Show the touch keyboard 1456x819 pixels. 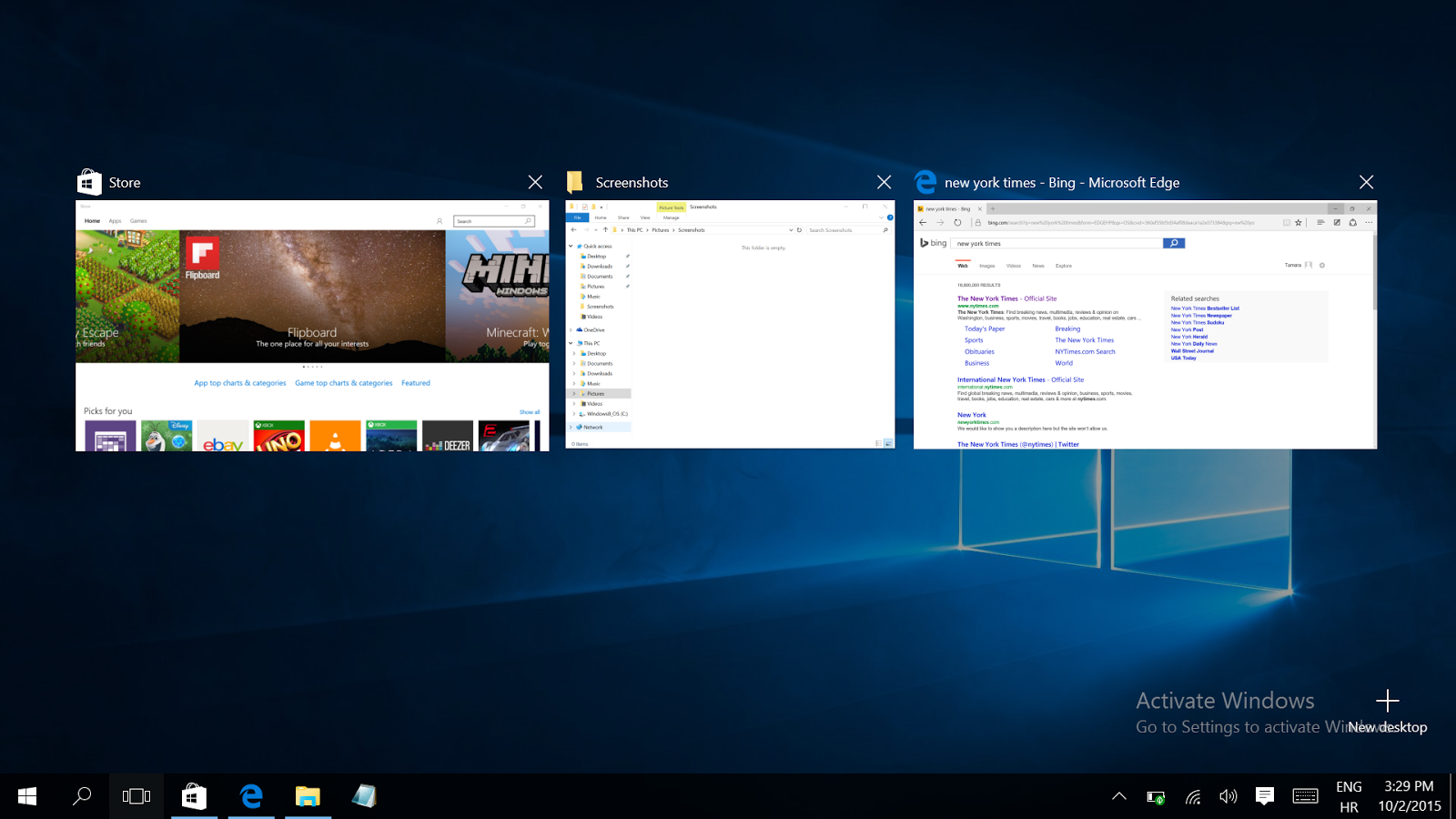coord(1305,796)
